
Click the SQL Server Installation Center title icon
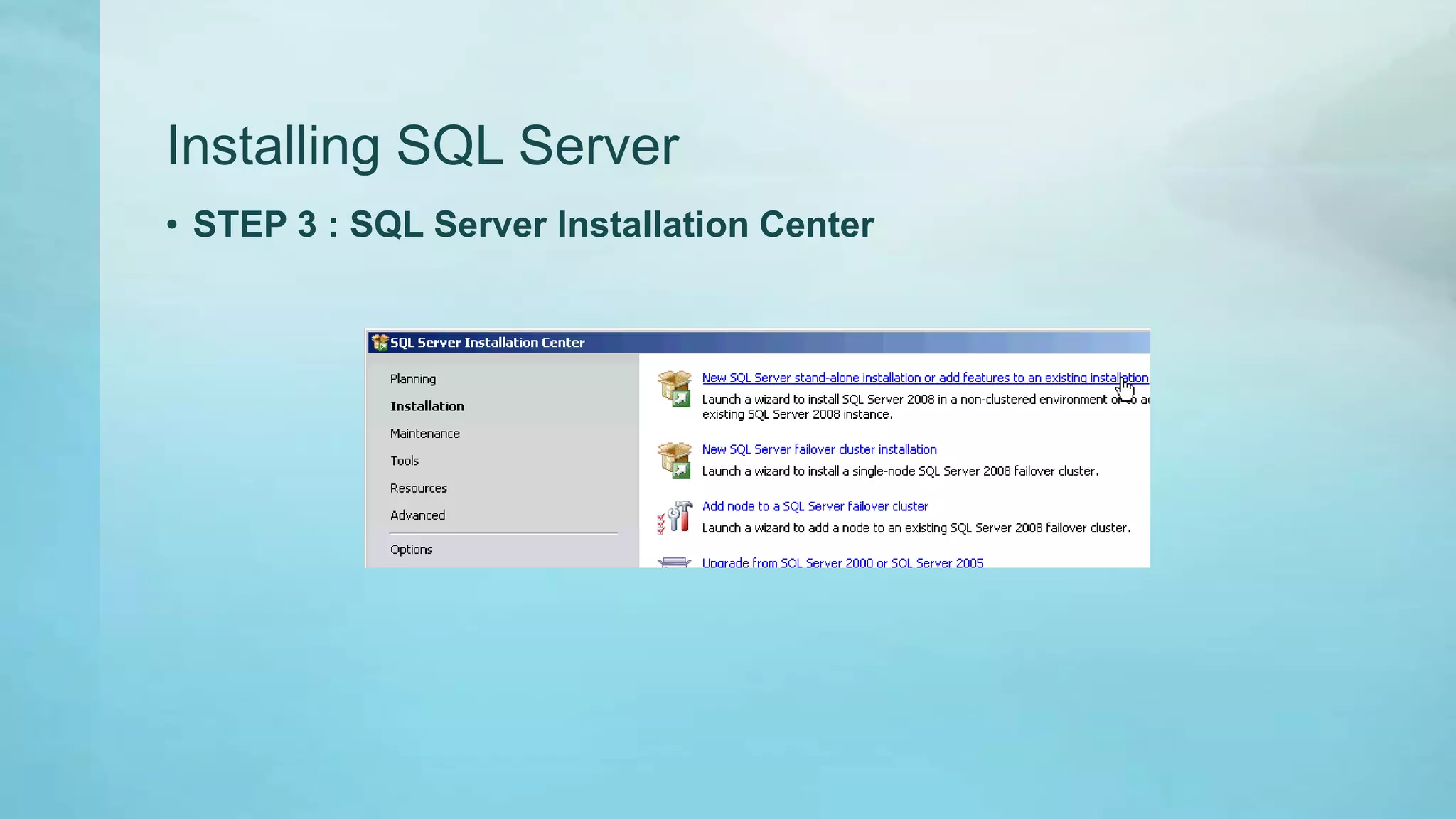pos(380,342)
